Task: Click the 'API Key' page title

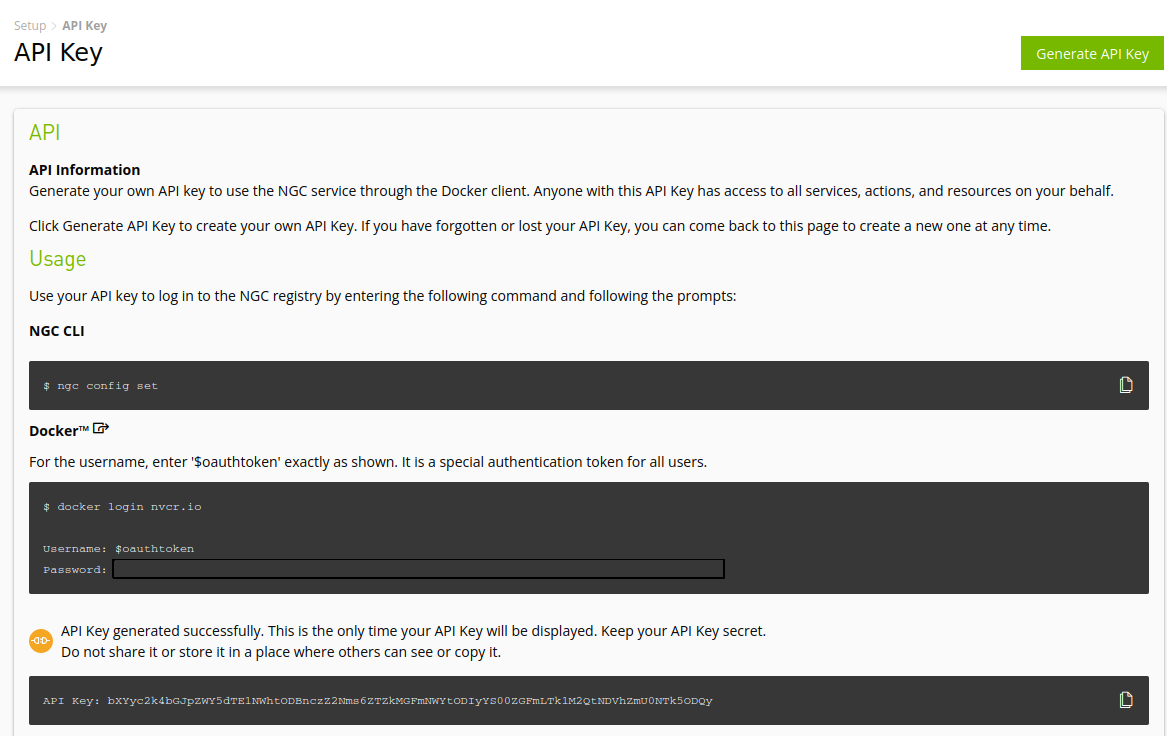Action: [58, 53]
